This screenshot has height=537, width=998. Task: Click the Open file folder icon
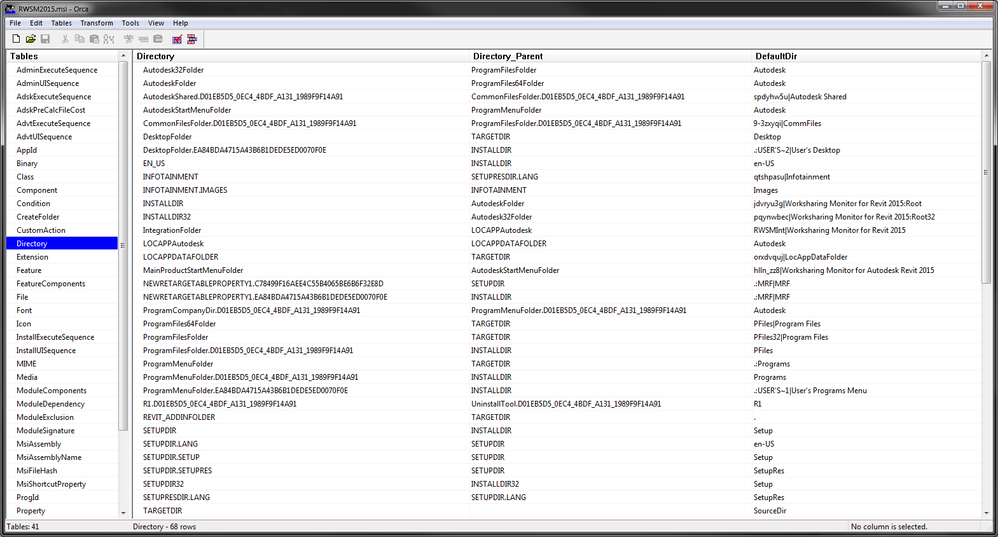(x=30, y=39)
